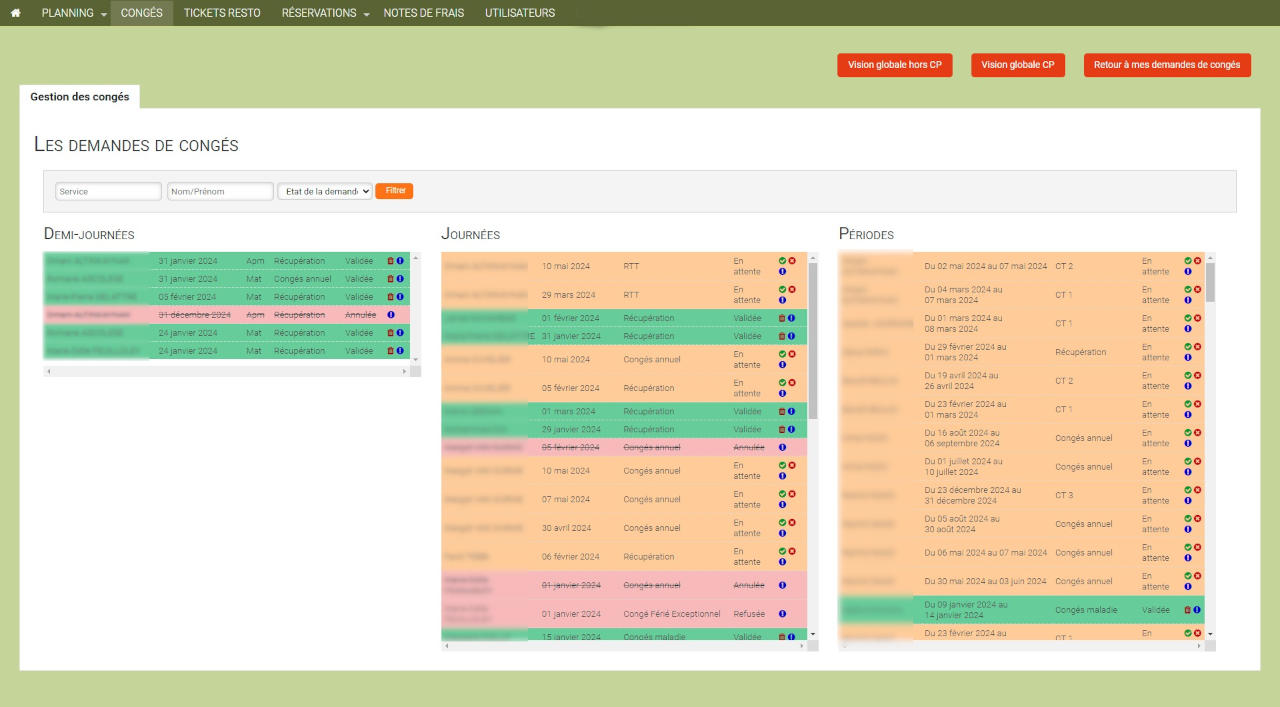Approve the 10 mai 2024 RTT request
Screen dimensions: 1280x707
pyautogui.click(x=783, y=261)
